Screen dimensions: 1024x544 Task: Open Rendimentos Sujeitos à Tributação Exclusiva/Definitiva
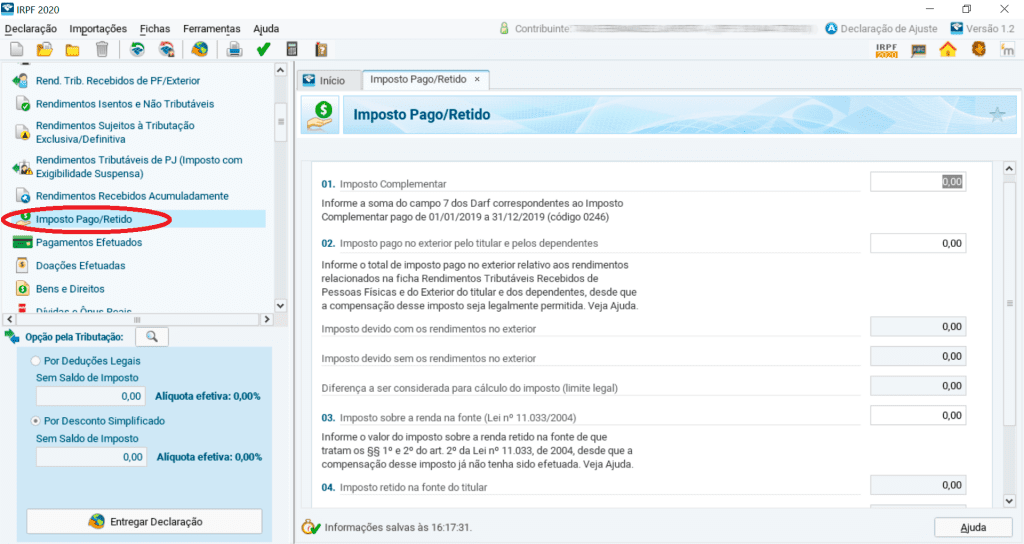115,133
